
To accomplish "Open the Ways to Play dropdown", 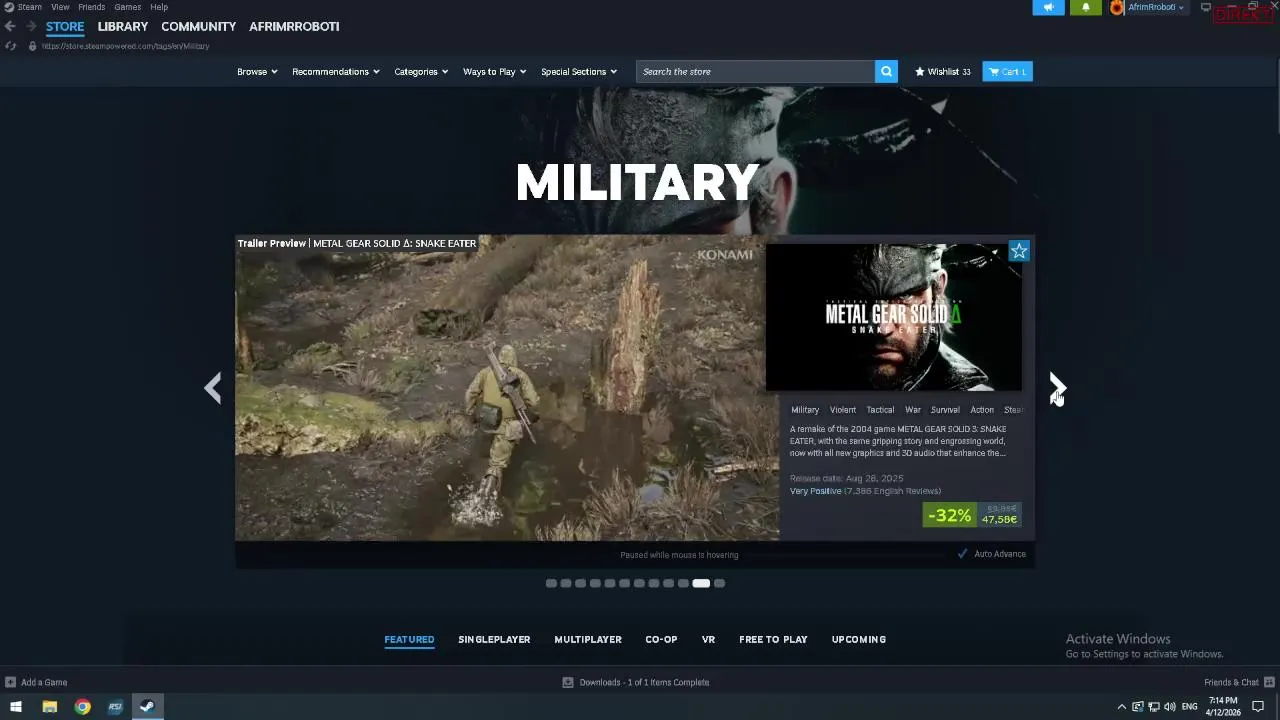I will tap(494, 71).
